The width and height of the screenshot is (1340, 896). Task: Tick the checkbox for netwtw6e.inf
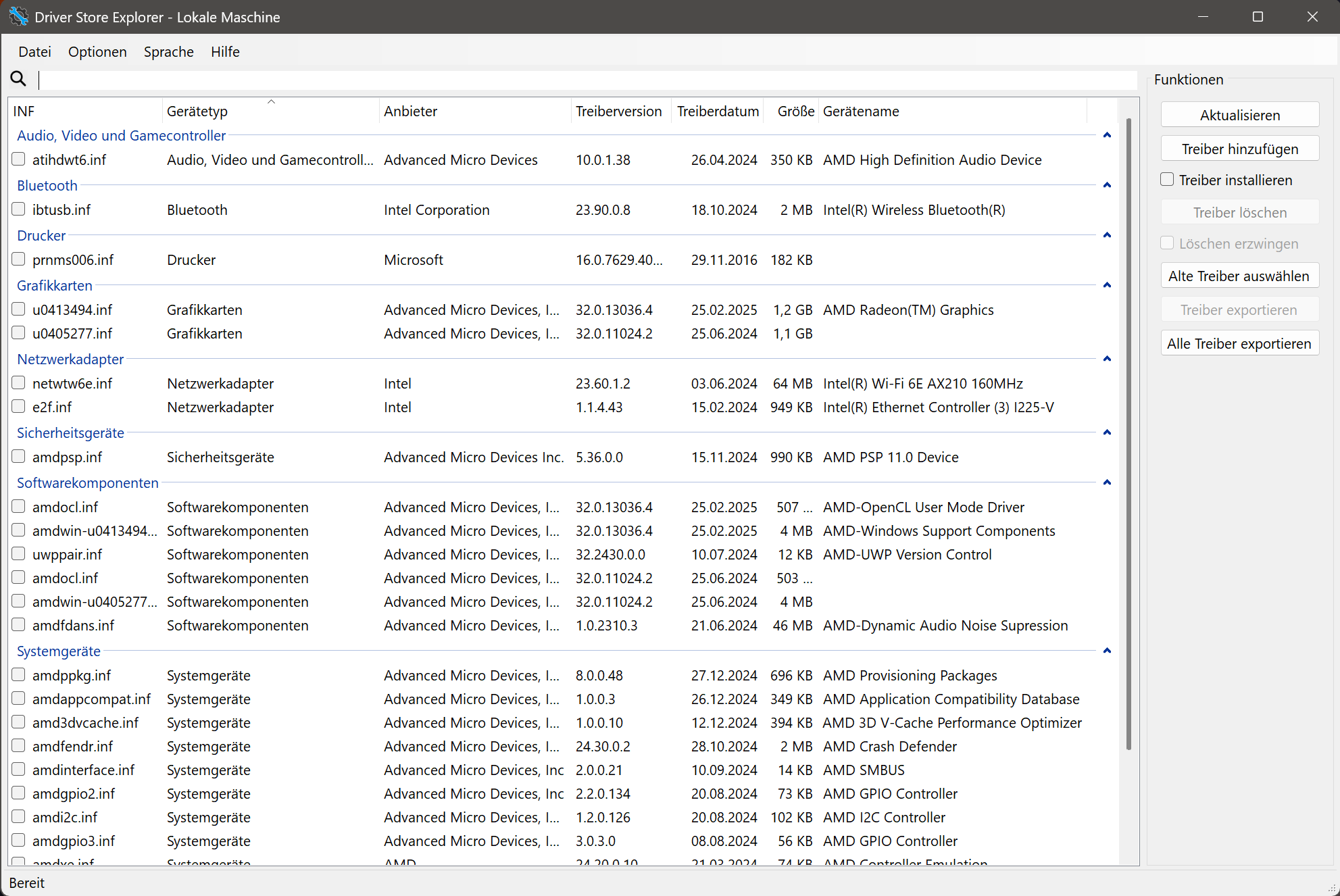click(x=19, y=383)
